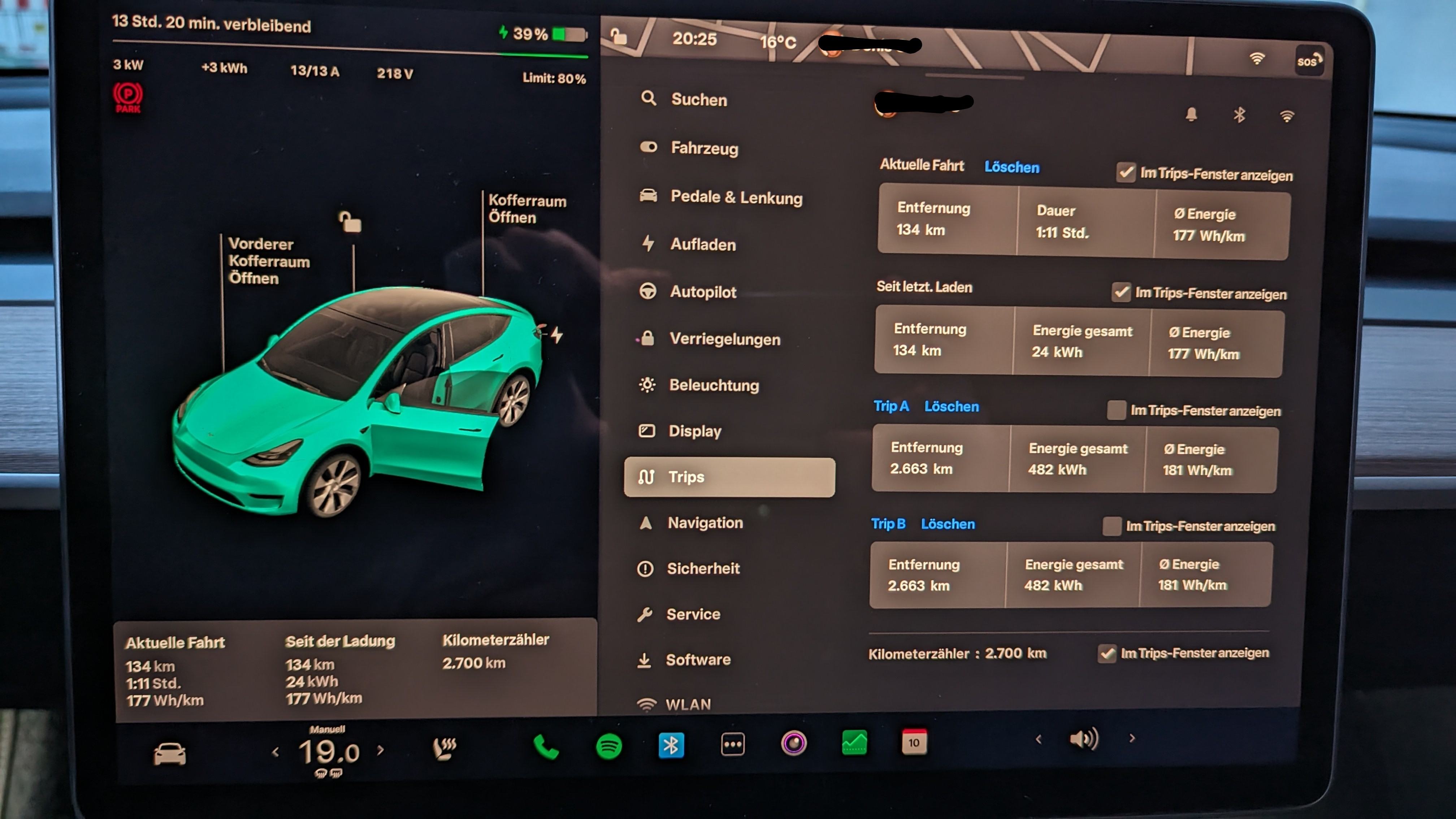Tap the seat heater icon
This screenshot has height=819, width=1456.
(x=444, y=748)
